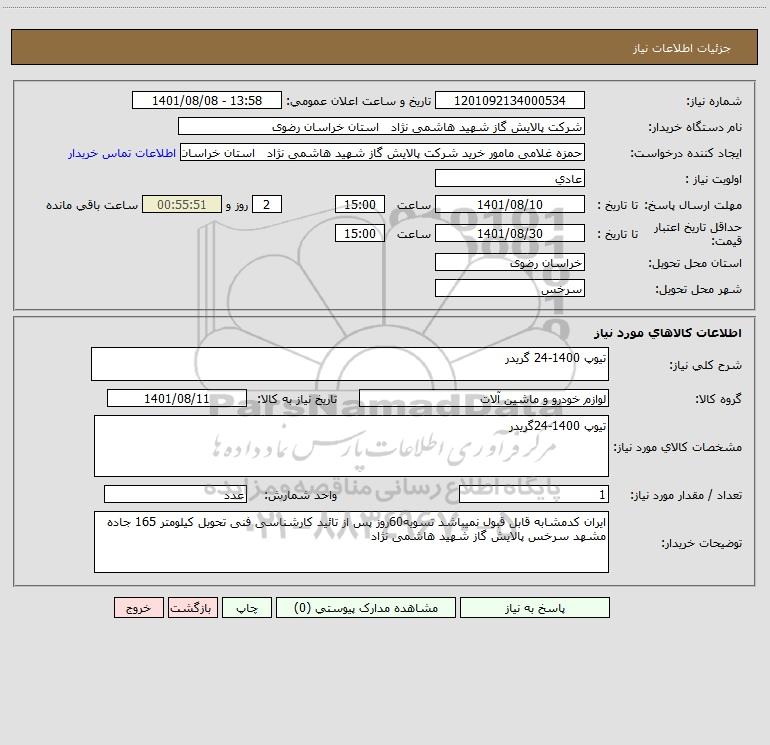The height and width of the screenshot is (745, 770).
Task: Click priority field 'عادی'
Action: [510, 178]
